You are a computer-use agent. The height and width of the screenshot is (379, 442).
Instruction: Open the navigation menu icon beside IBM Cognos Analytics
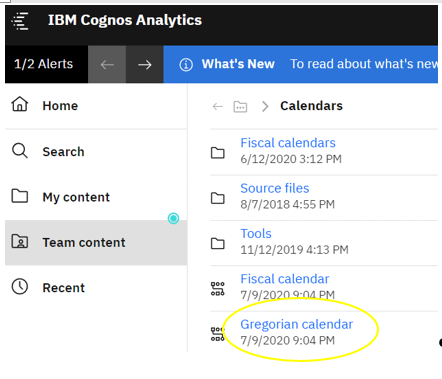point(20,21)
